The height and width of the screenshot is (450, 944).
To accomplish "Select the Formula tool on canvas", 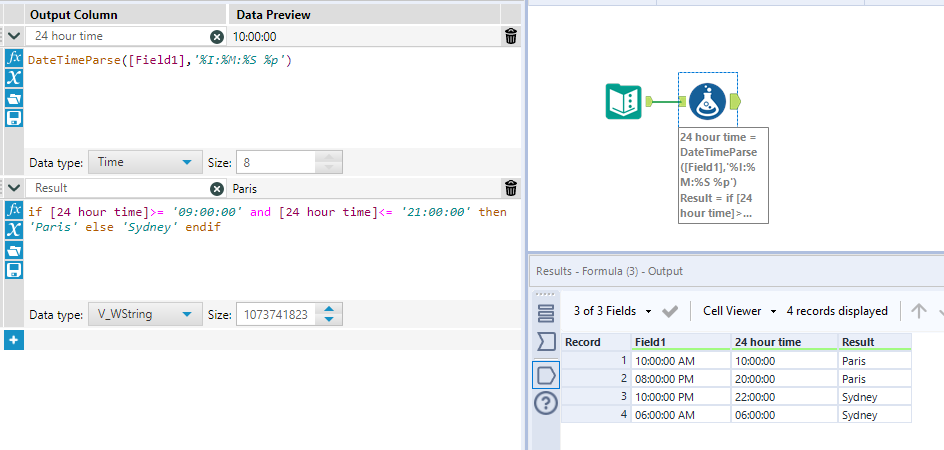I will coord(707,101).
